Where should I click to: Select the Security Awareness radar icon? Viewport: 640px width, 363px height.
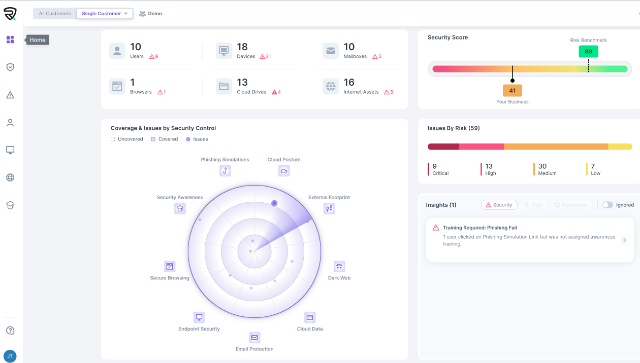click(x=180, y=209)
